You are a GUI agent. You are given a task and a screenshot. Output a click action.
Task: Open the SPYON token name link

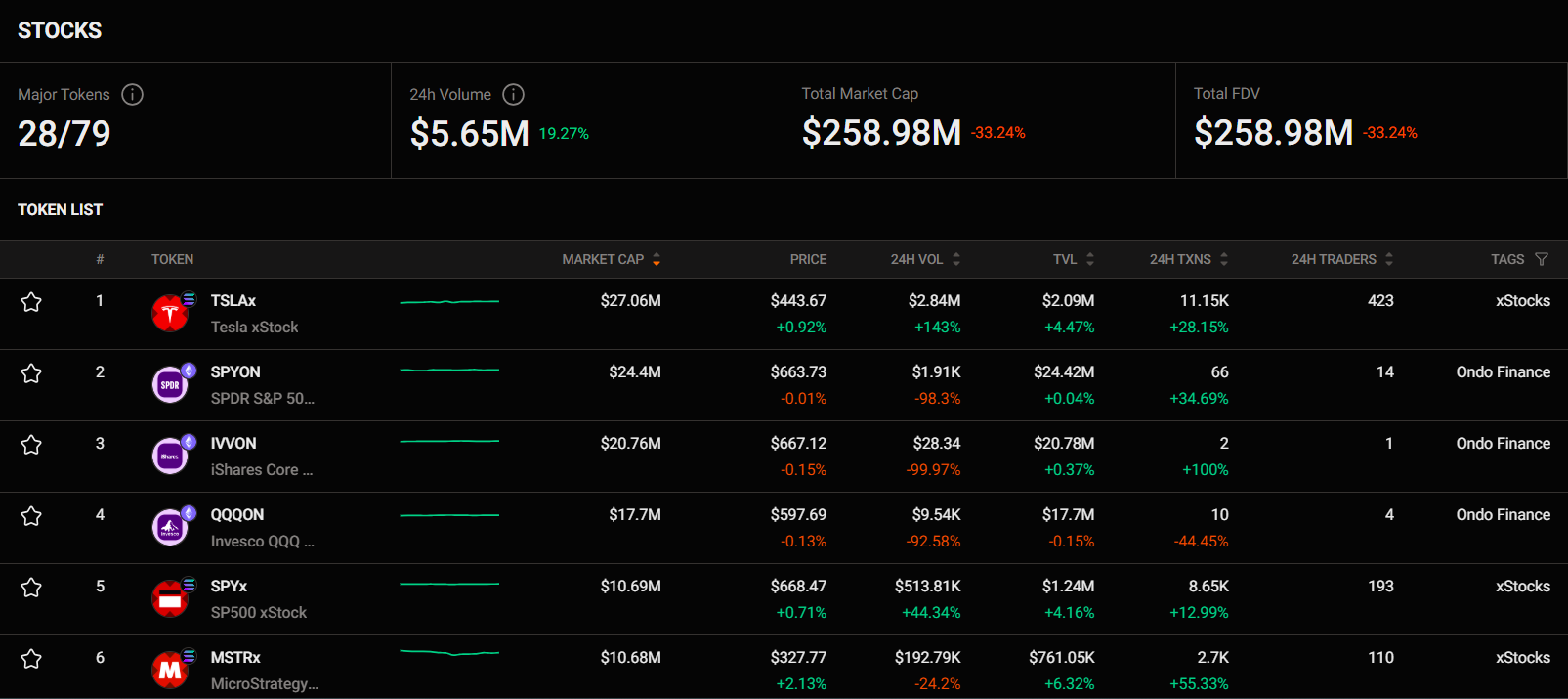click(x=235, y=372)
